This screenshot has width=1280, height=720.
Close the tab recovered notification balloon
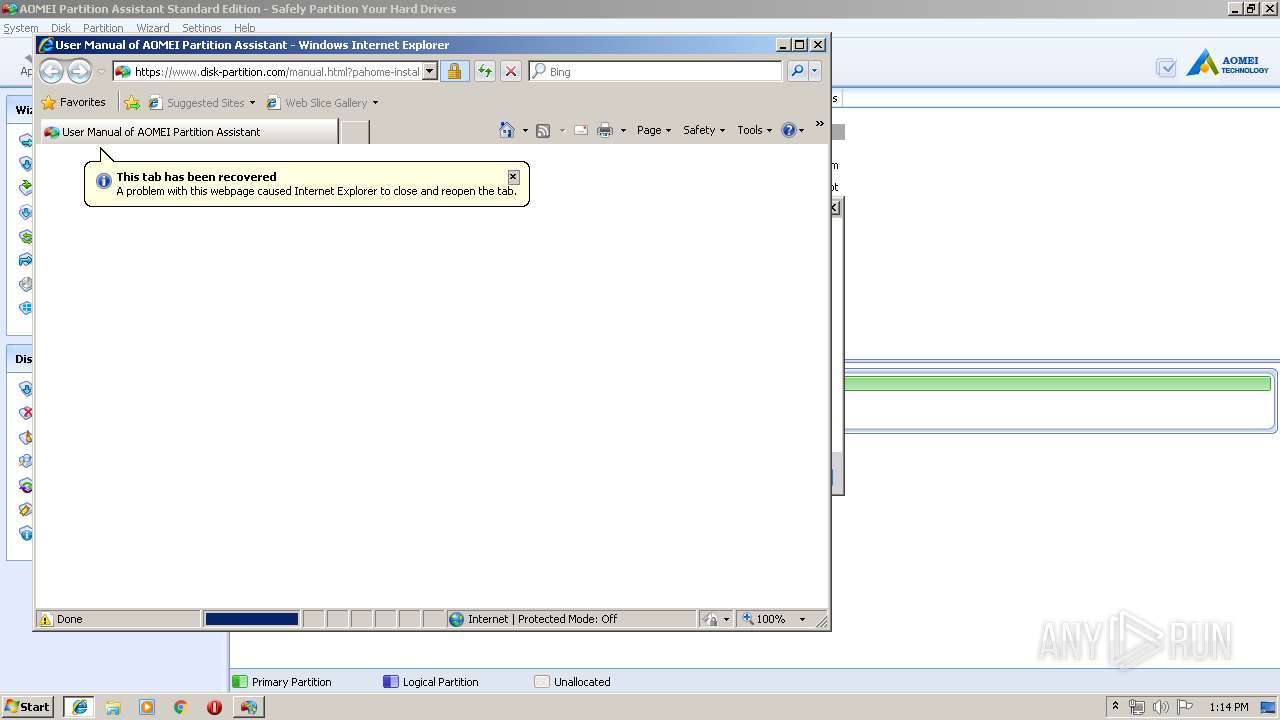coord(513,177)
